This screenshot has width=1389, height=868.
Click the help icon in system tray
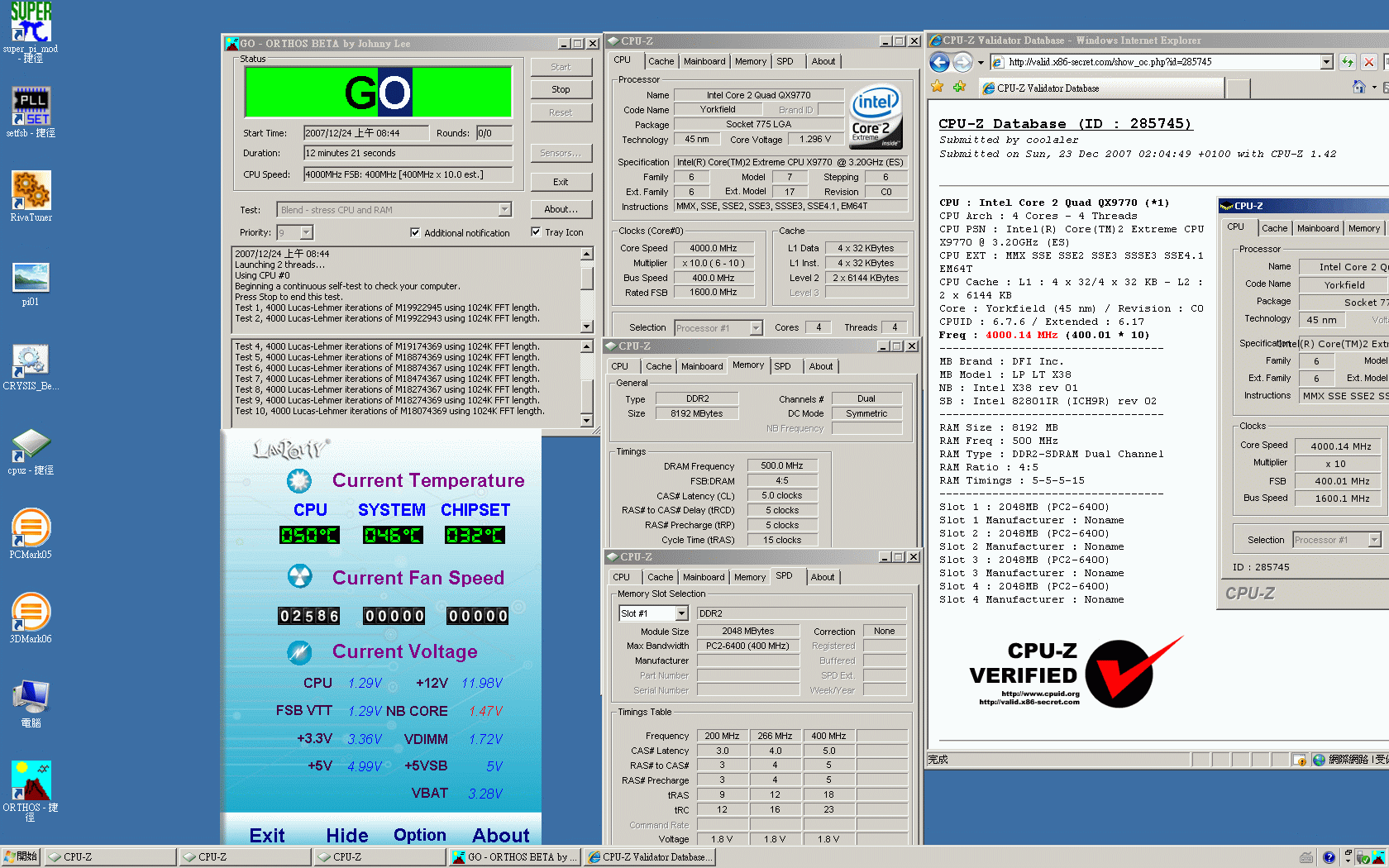[x=1329, y=857]
